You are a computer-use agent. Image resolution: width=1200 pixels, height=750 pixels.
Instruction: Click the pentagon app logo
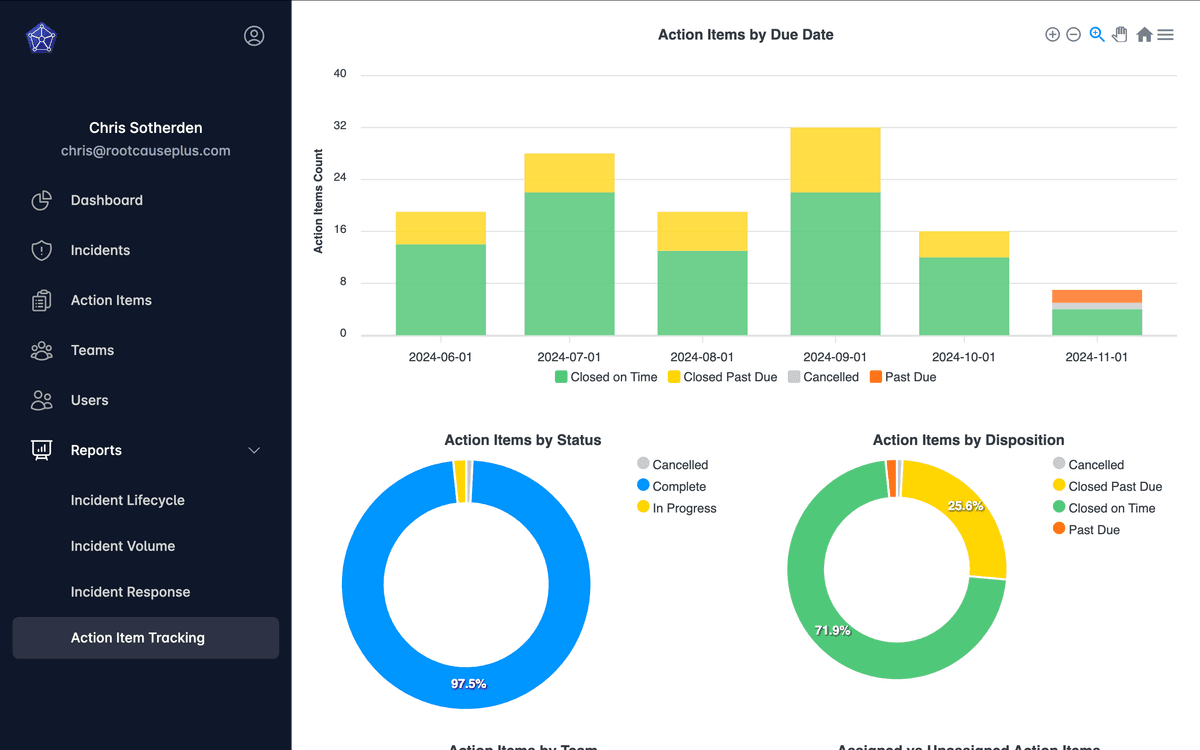coord(41,38)
